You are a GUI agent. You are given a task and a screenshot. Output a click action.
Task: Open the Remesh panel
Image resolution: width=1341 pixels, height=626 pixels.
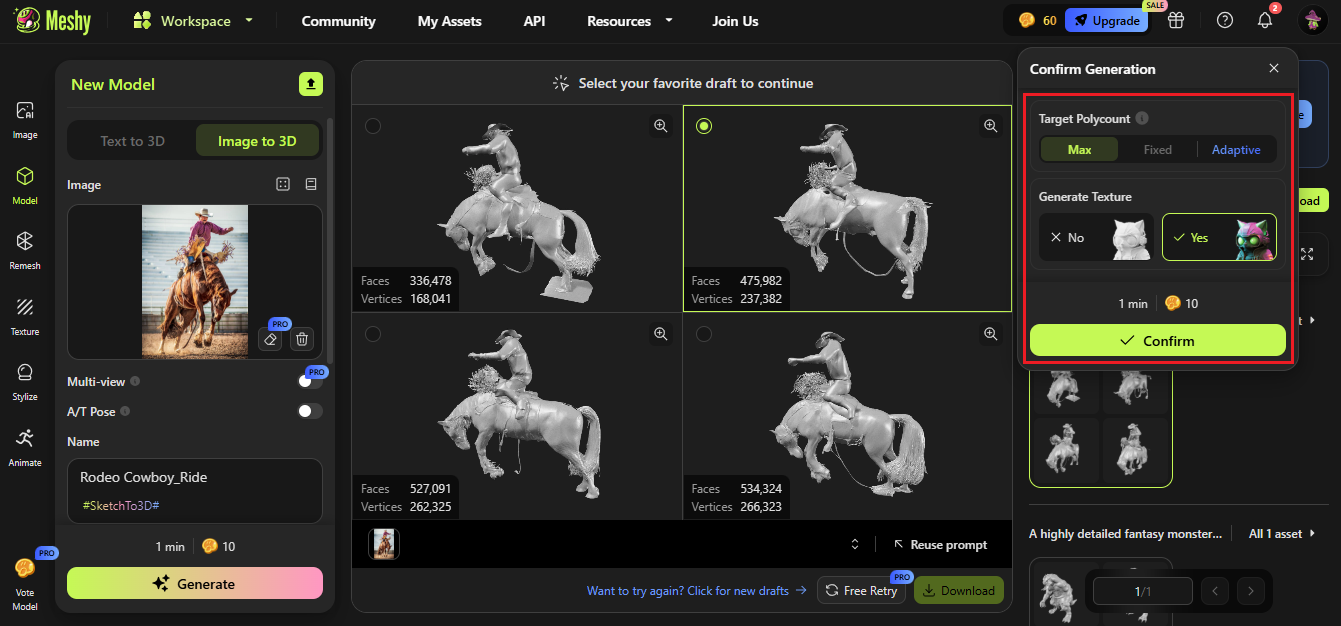click(x=24, y=249)
